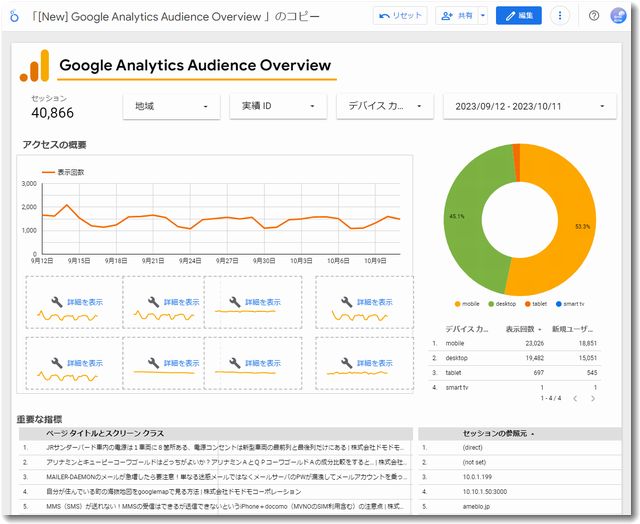The image size is (640, 524).
Task: Open the share options dropdown arrow
Action: (483, 16)
